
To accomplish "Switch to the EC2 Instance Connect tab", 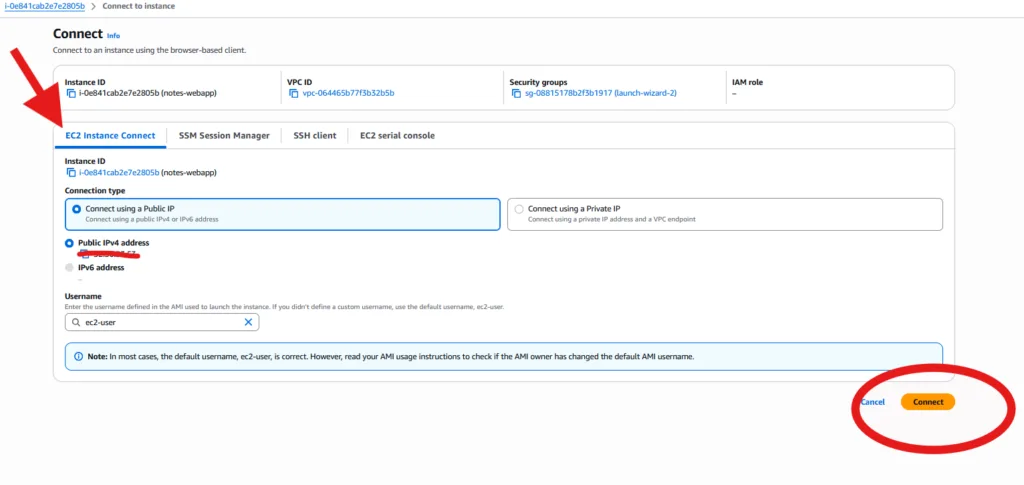I will click(110, 136).
